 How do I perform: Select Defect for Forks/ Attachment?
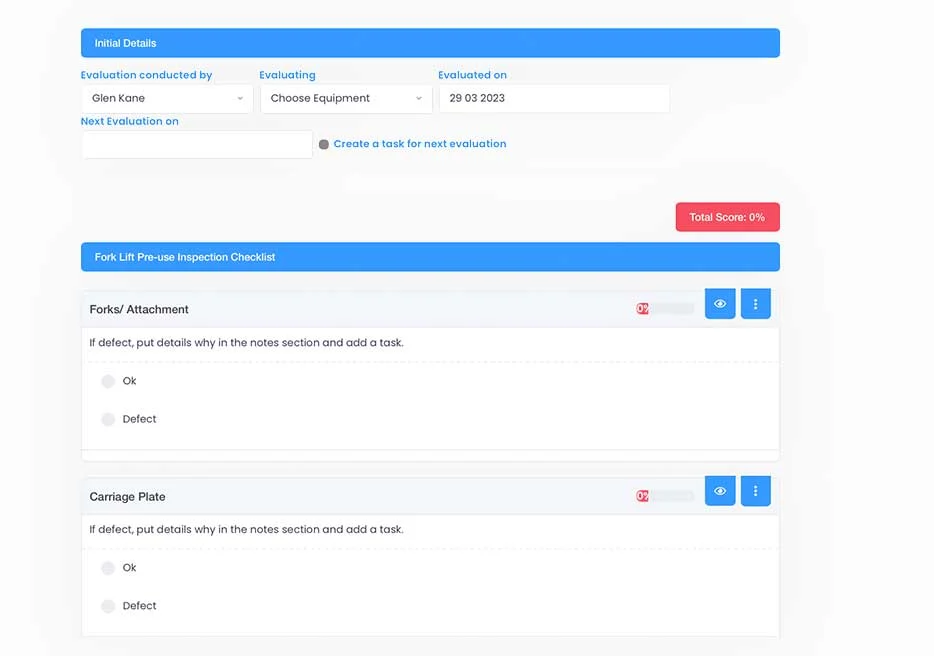pyautogui.click(x=108, y=419)
